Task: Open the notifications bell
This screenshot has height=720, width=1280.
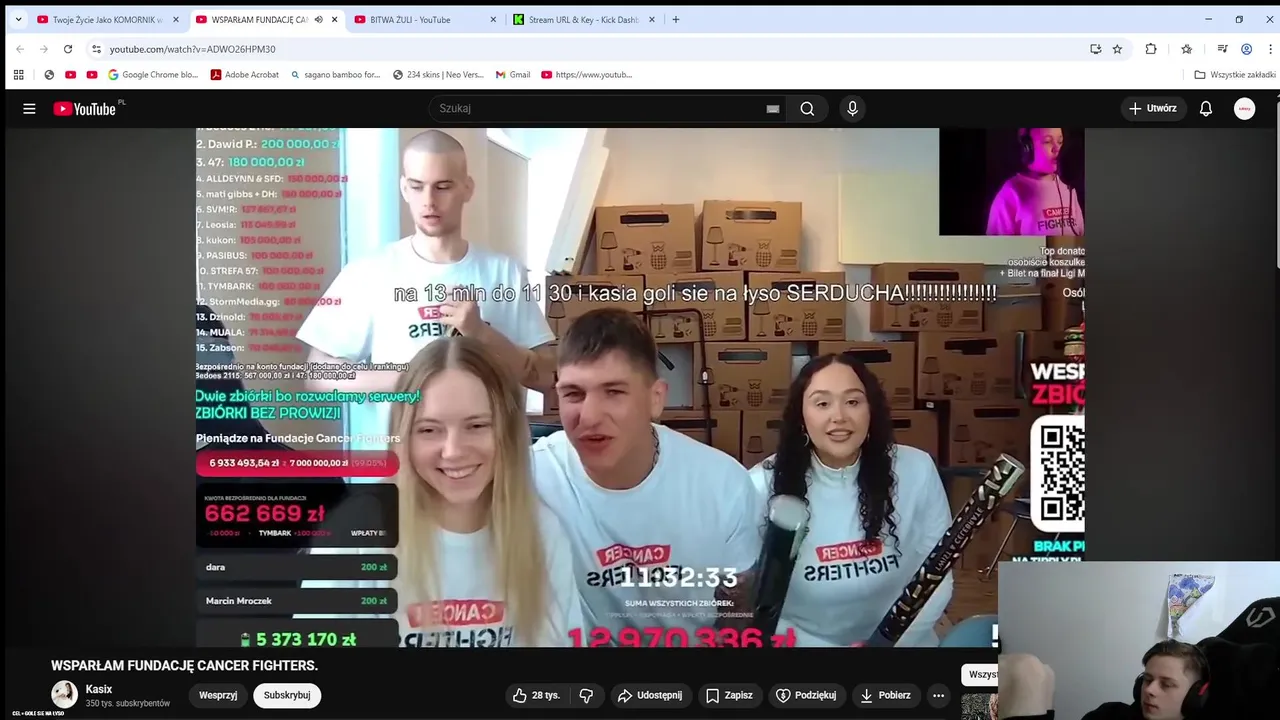Action: (1206, 109)
